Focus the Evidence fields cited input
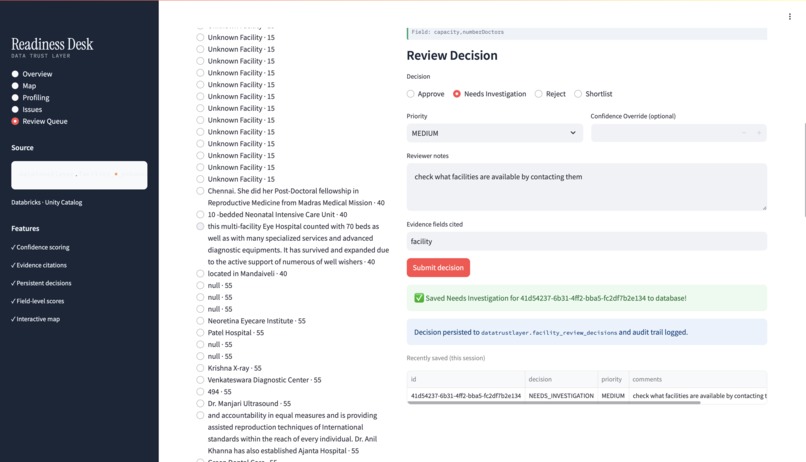Screen dimensions: 806x462 [587, 242]
